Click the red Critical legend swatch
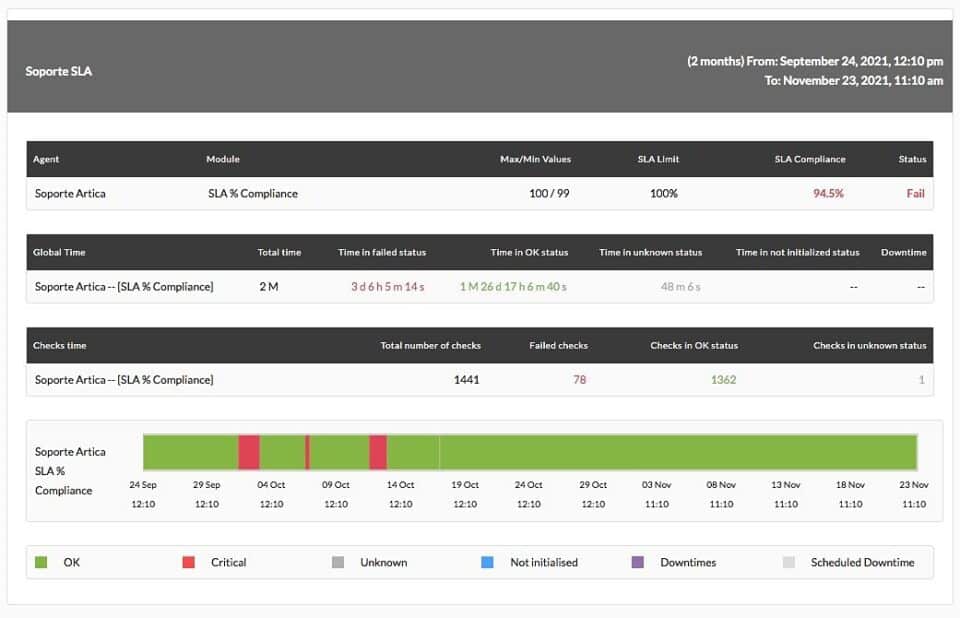Screen dimensions: 960x618 pyautogui.click(x=189, y=562)
